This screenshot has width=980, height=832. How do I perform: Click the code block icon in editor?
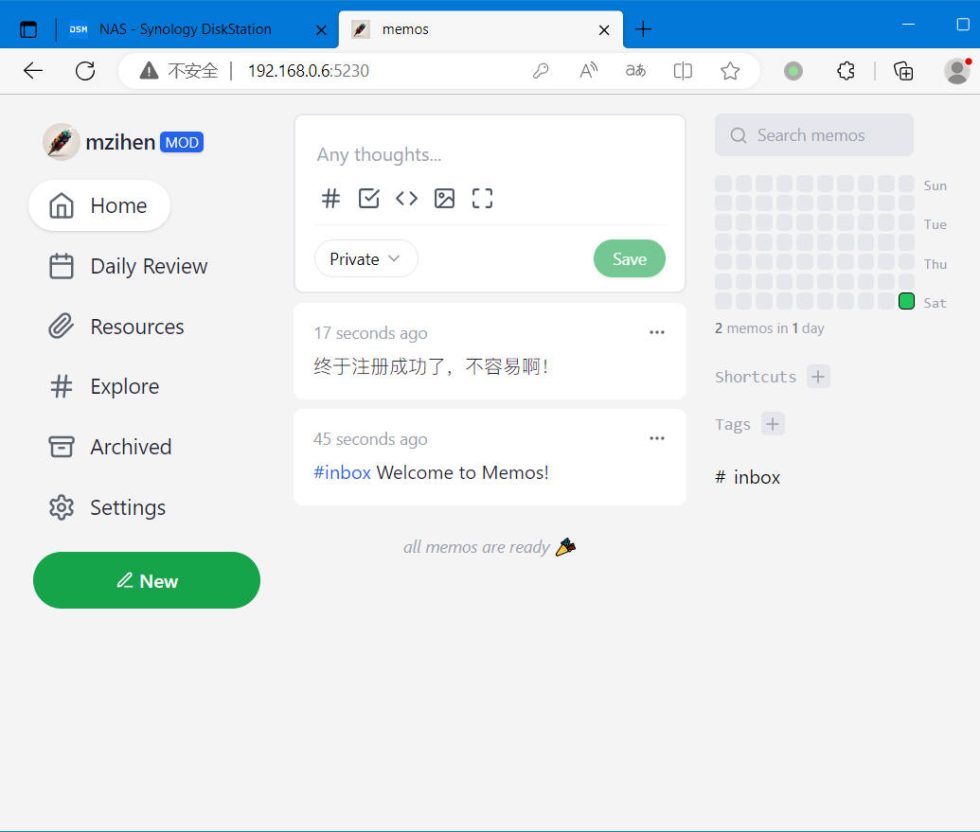pos(407,198)
